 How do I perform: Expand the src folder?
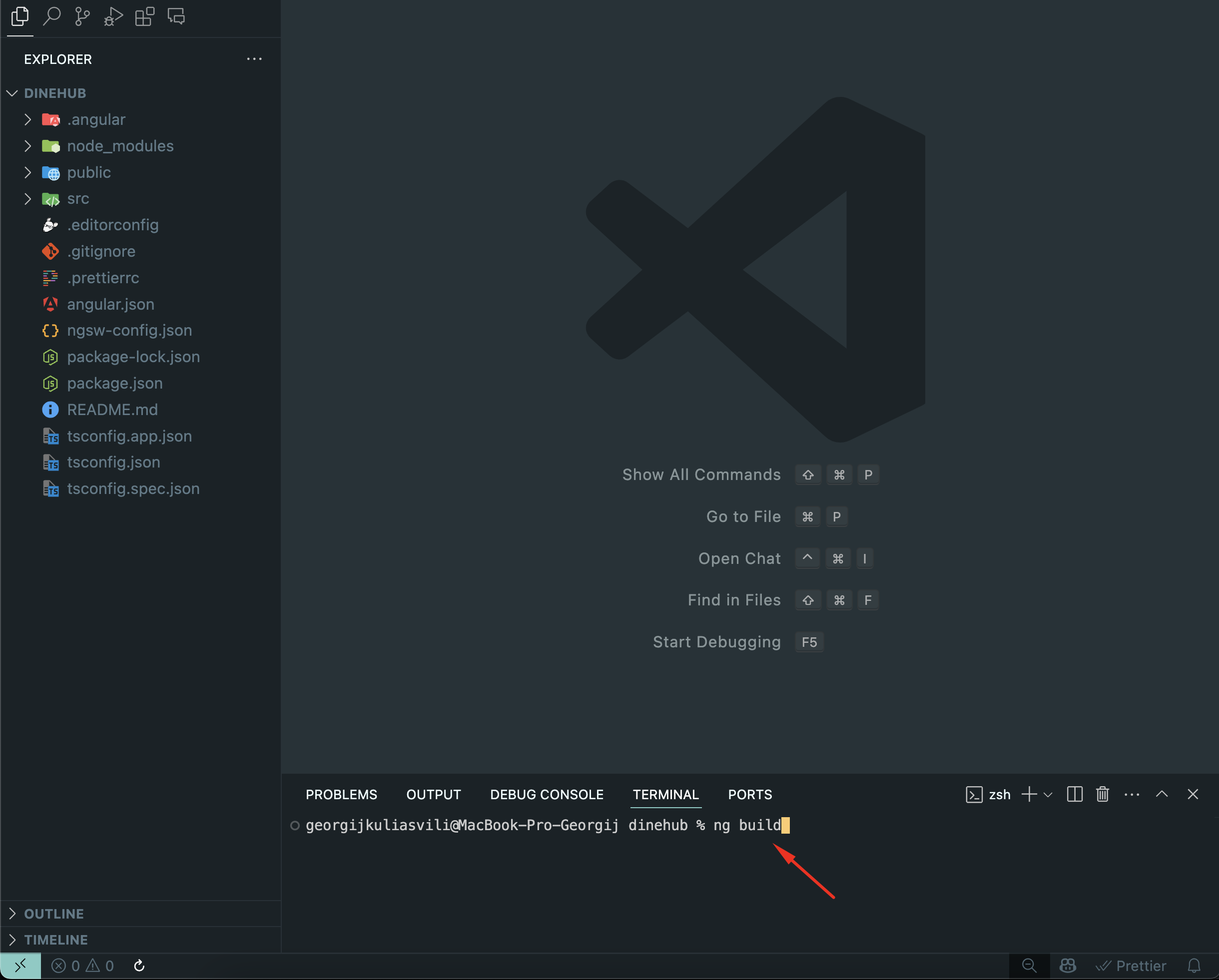[x=27, y=198]
